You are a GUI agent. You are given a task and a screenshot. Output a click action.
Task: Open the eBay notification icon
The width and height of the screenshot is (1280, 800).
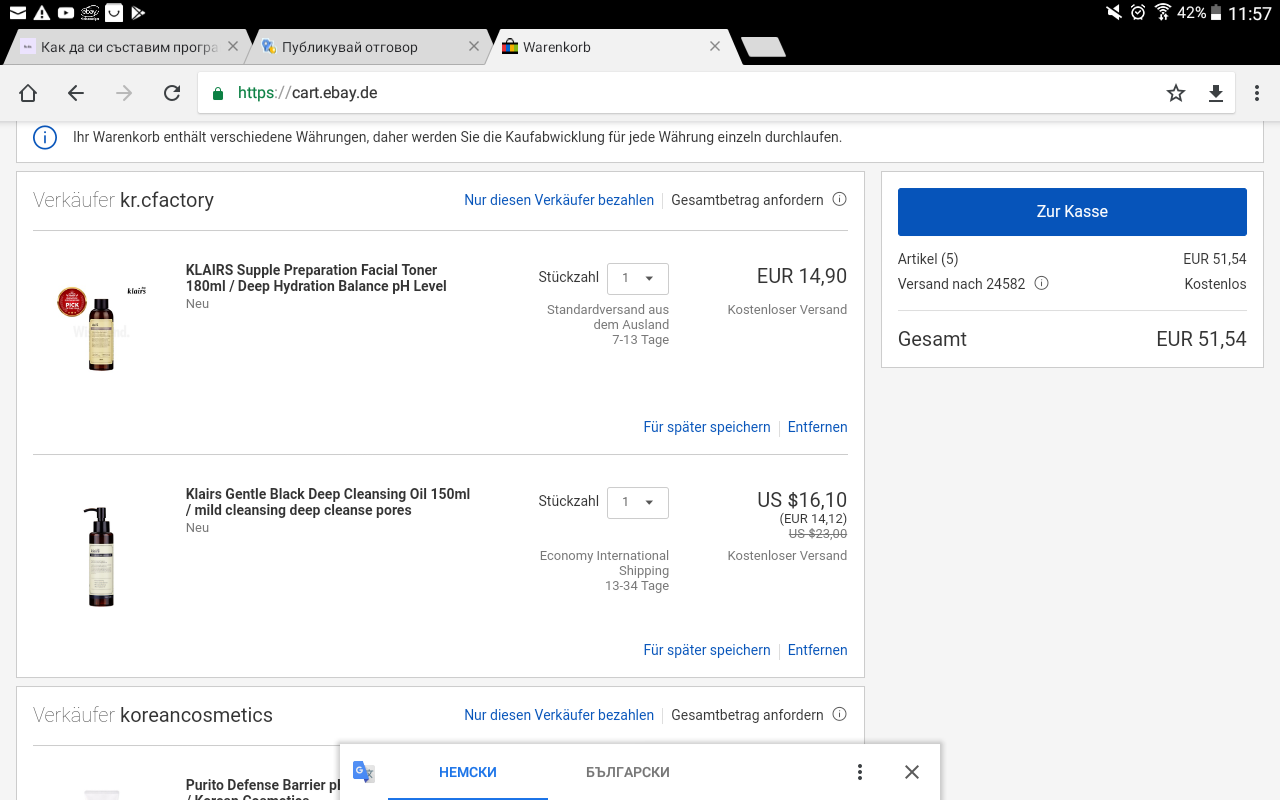pyautogui.click(x=90, y=12)
